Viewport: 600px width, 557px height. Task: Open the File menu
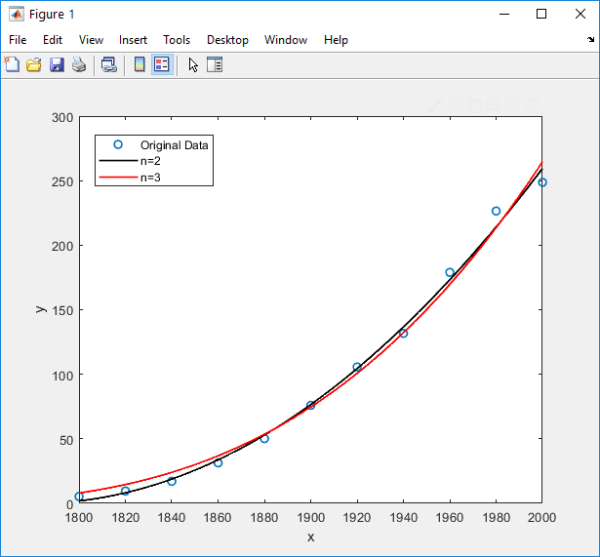click(17, 40)
